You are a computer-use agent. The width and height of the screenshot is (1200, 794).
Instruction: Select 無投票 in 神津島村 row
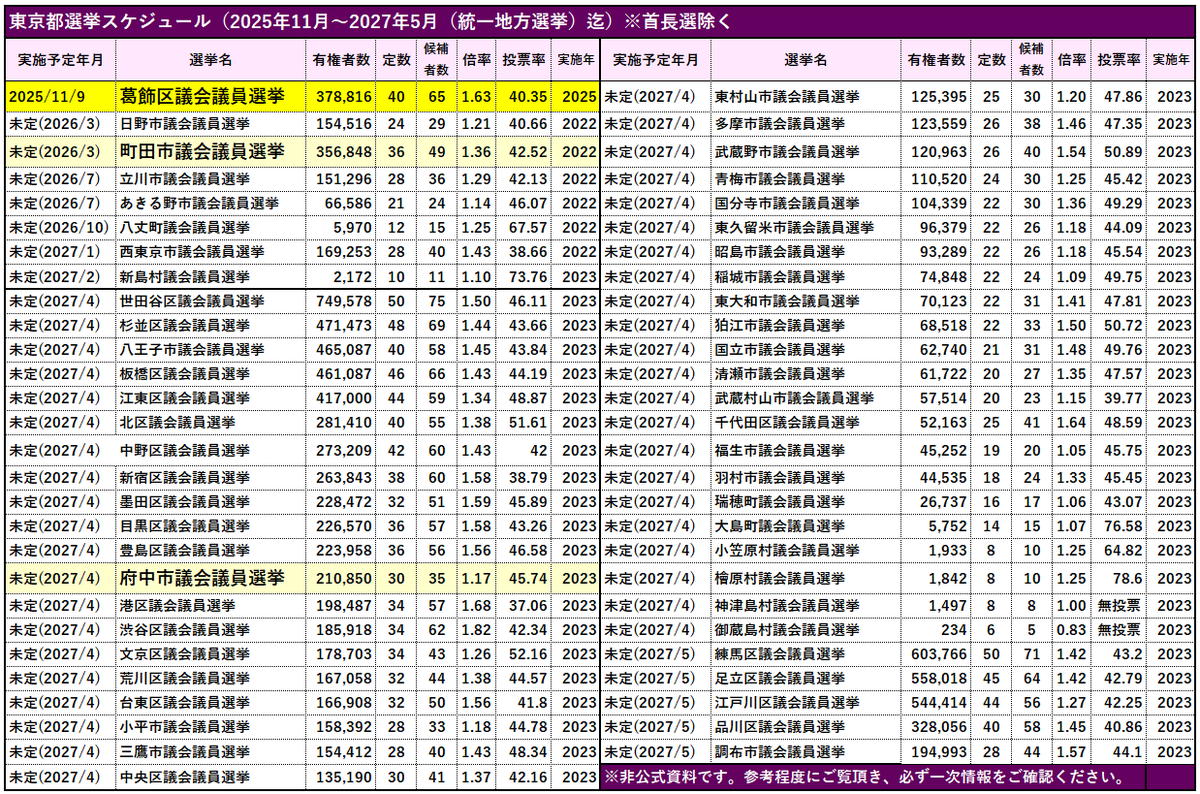(1121, 605)
